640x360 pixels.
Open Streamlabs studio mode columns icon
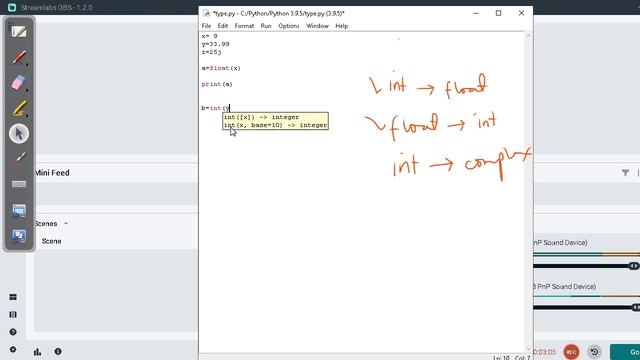pyautogui.click(x=13, y=314)
